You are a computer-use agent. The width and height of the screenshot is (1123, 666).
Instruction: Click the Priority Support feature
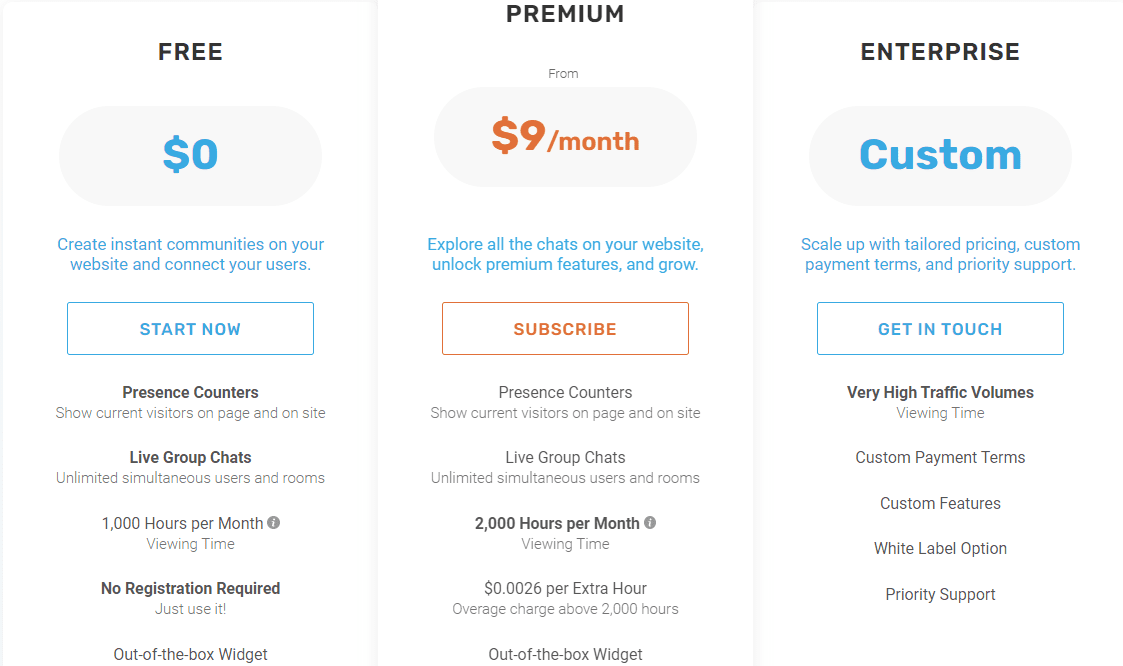(x=940, y=595)
